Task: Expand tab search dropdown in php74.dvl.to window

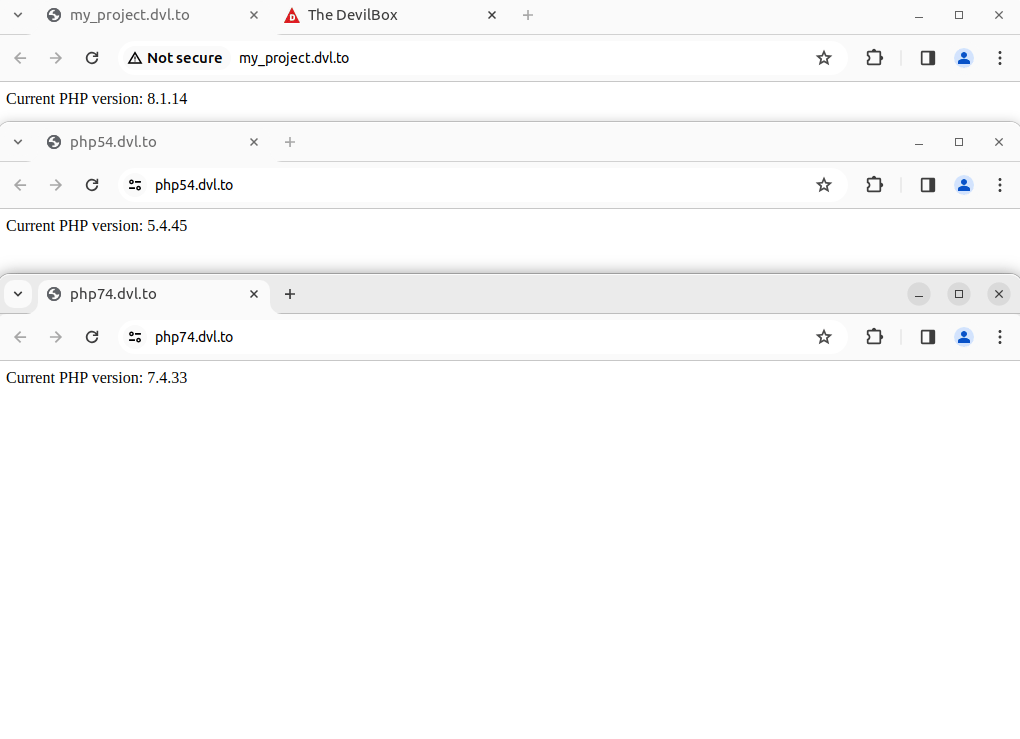Action: [18, 294]
